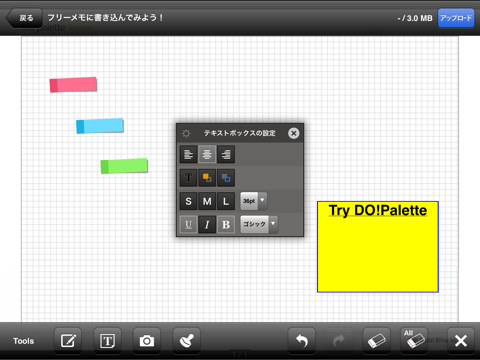Toggle bold formatting
480x360 pixels.
226,224
